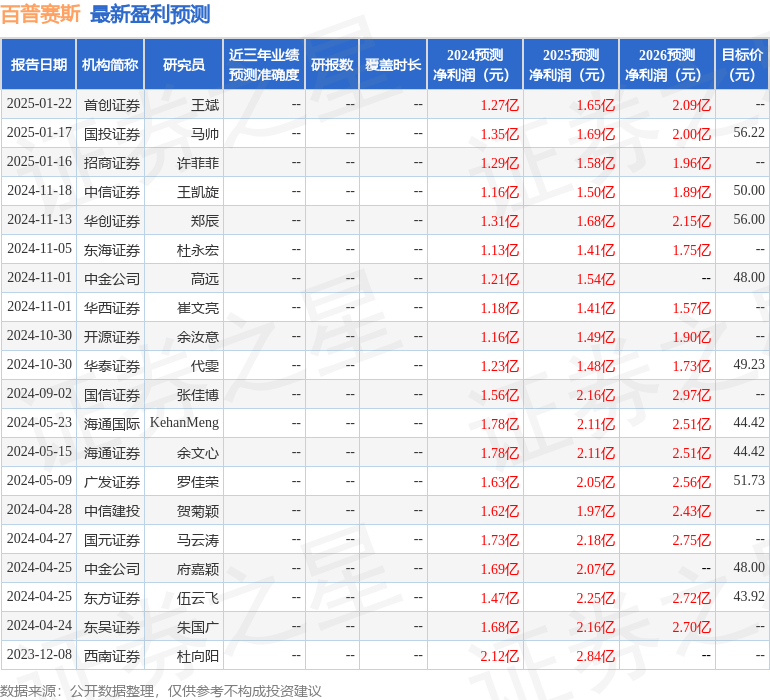Viewport: 770px width, 700px height.
Task: Click 华创证券 institution cell
Action: [x=112, y=221]
